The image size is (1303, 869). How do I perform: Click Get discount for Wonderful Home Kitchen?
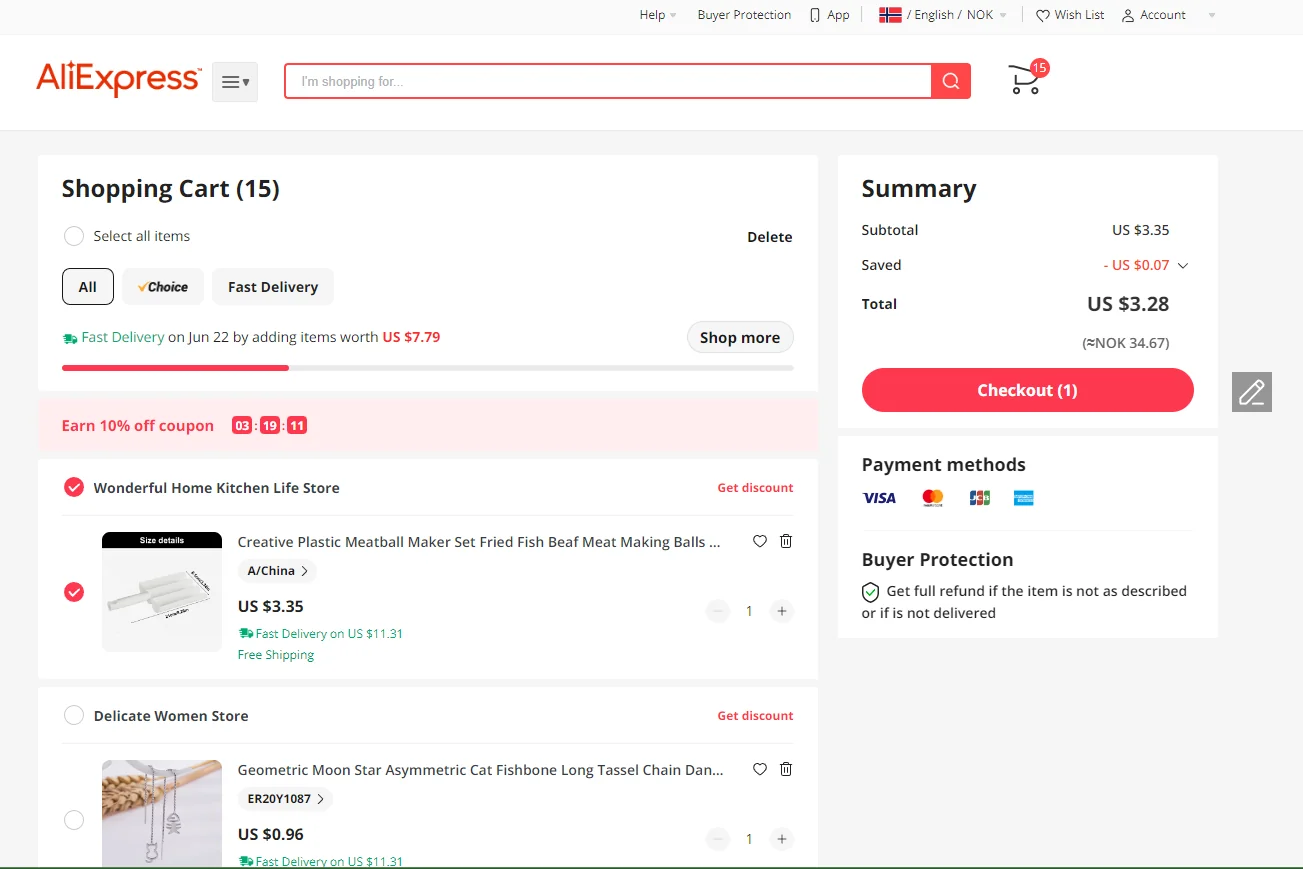point(755,488)
